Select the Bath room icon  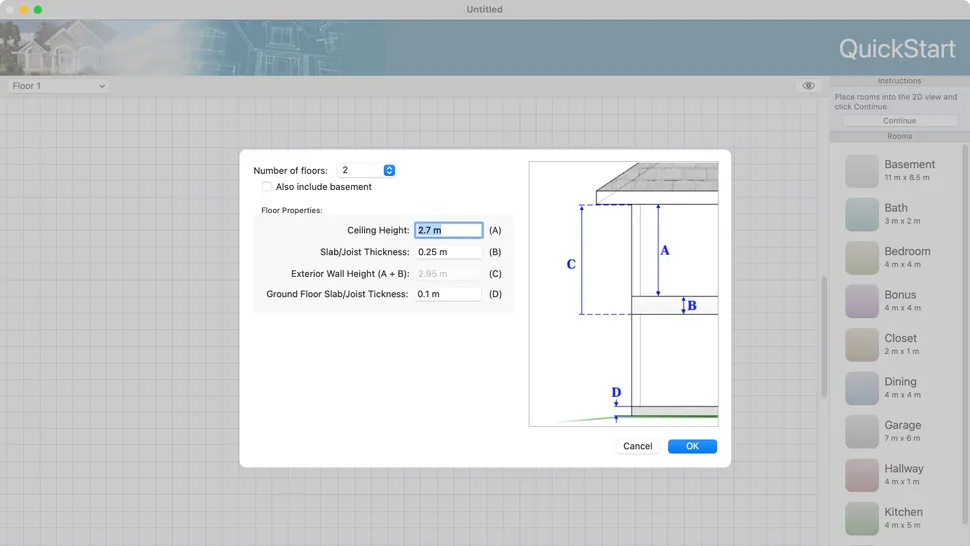tap(861, 214)
